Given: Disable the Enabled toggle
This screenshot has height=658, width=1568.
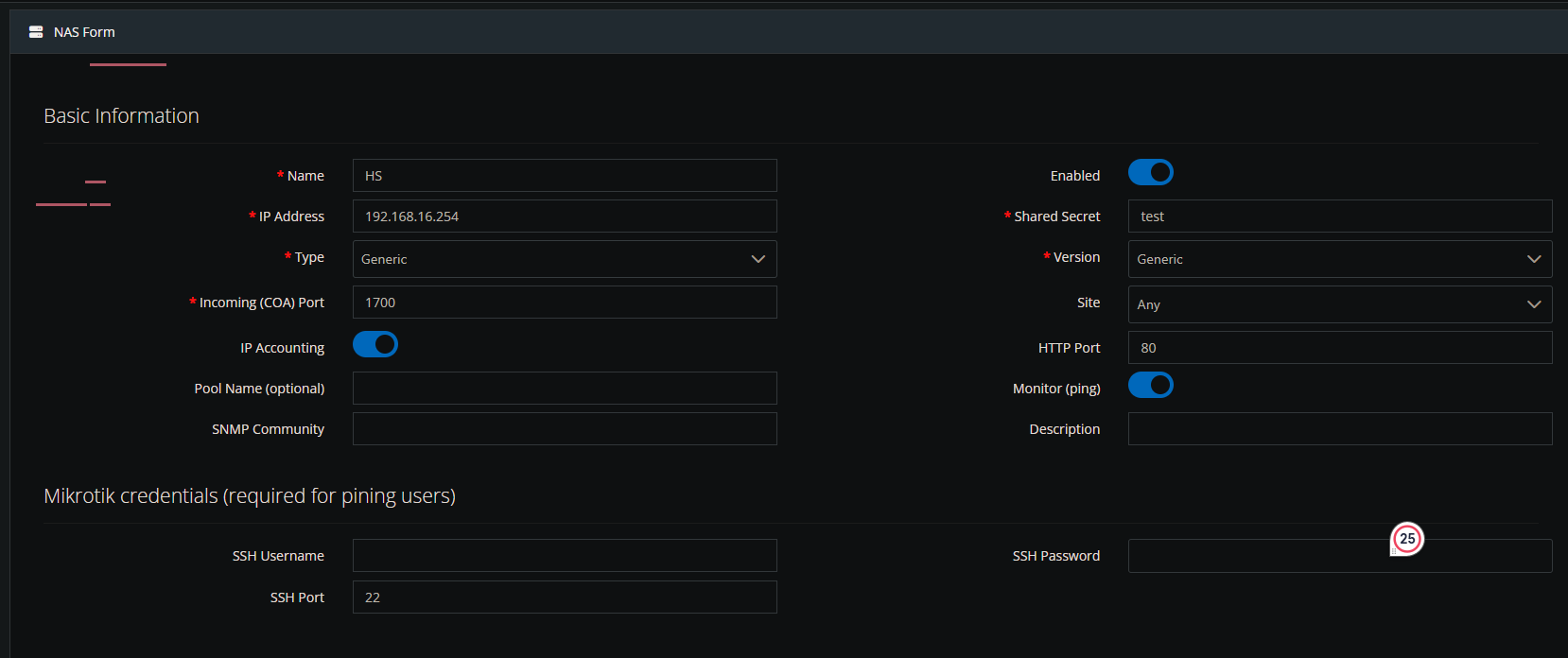Looking at the screenshot, I should click(1150, 173).
